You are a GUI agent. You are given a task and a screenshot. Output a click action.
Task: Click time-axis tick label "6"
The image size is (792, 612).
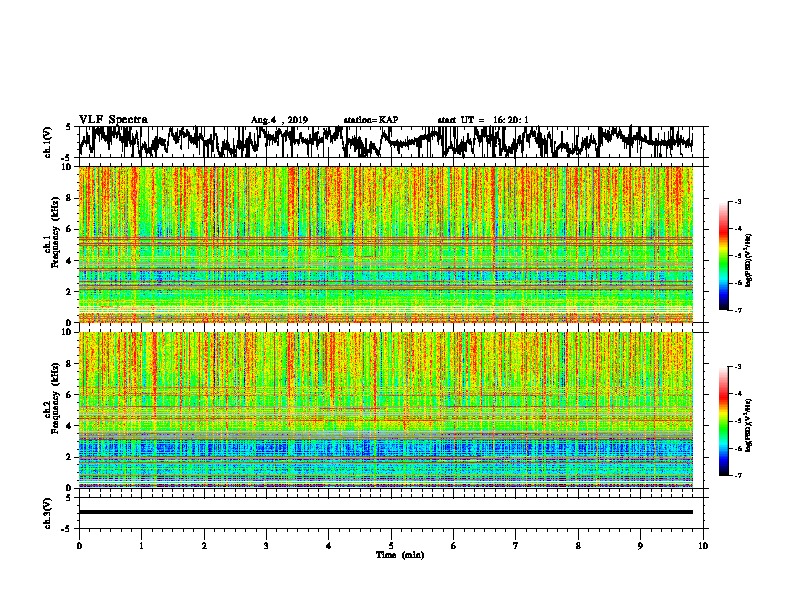click(x=454, y=546)
